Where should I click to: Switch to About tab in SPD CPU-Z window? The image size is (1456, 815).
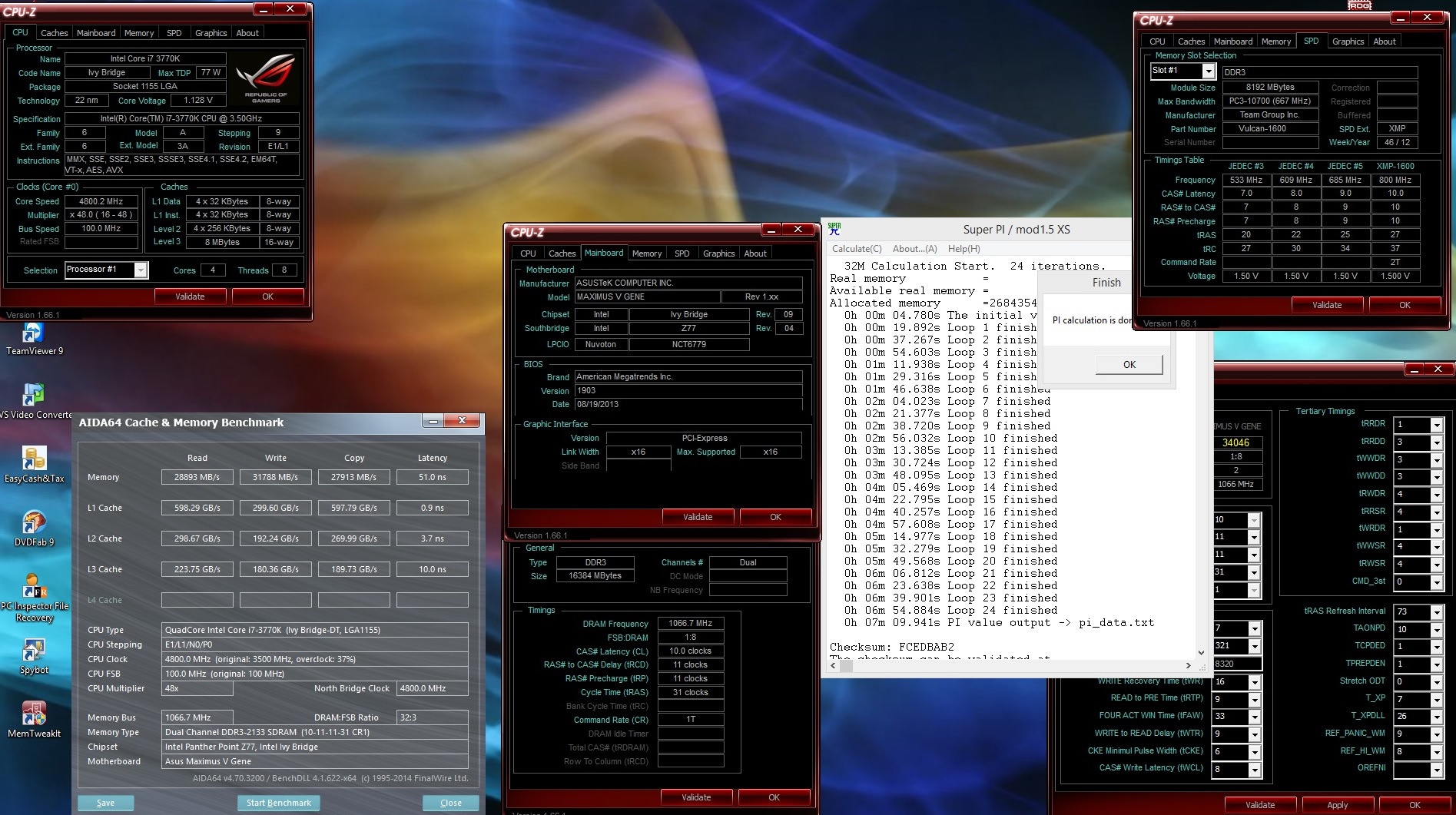tap(1385, 41)
